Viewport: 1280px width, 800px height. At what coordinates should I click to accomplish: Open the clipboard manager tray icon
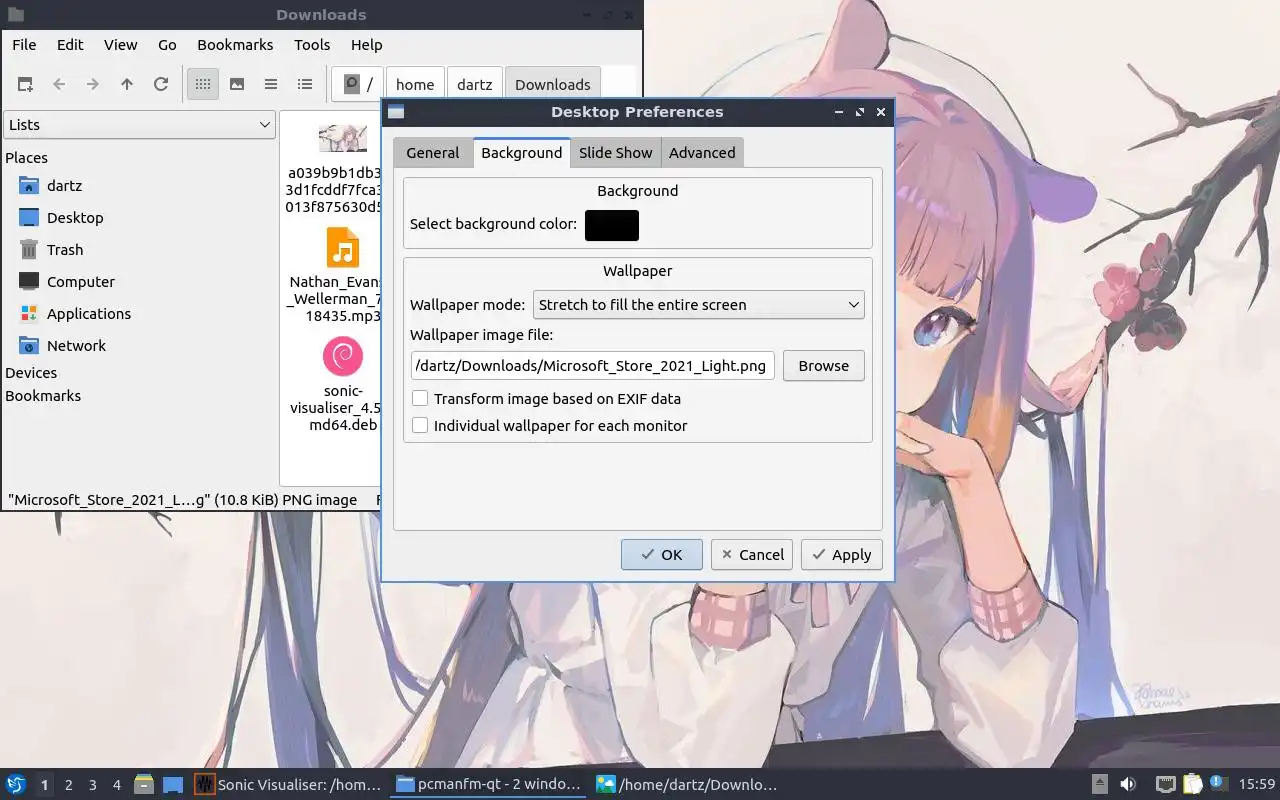click(1192, 784)
